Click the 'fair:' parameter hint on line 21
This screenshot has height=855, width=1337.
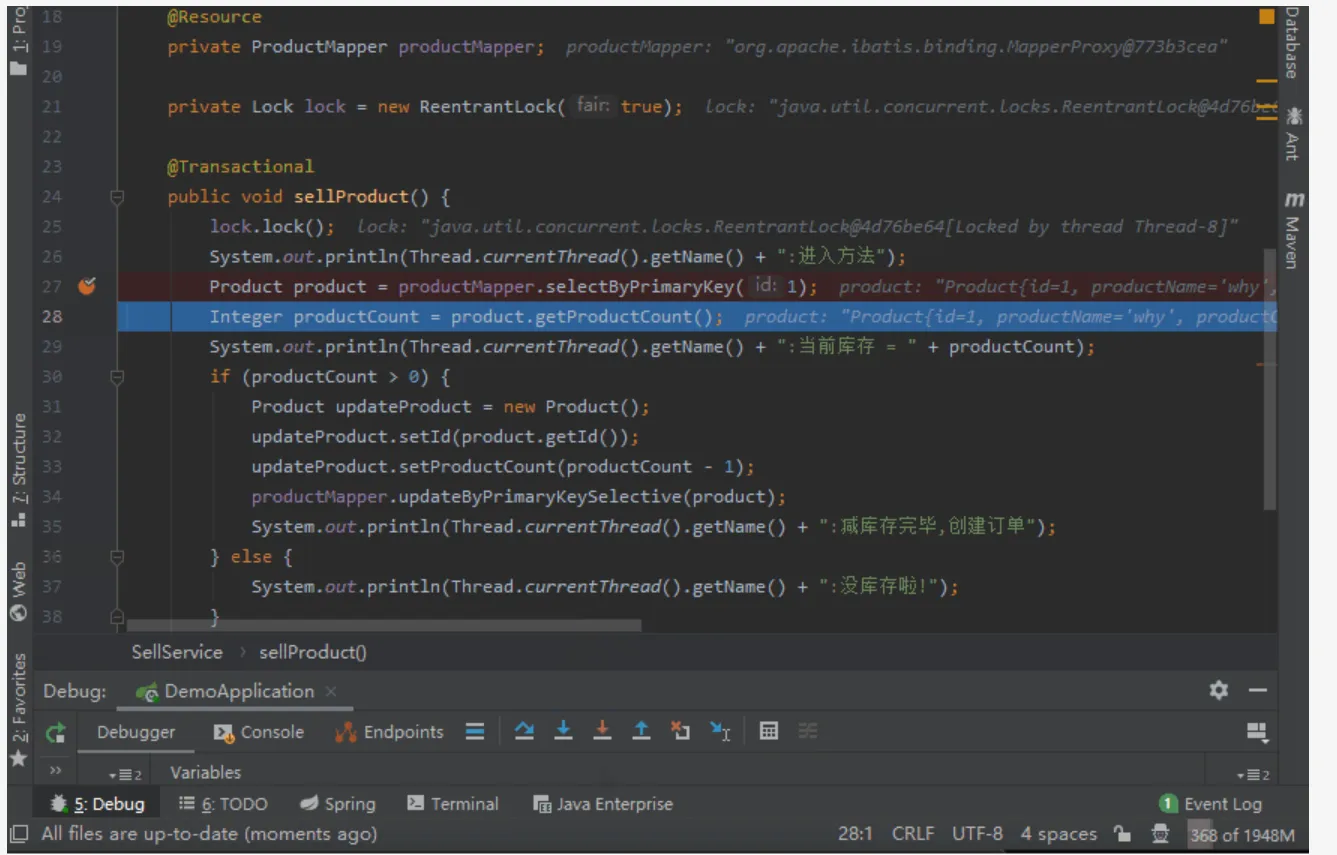click(593, 105)
